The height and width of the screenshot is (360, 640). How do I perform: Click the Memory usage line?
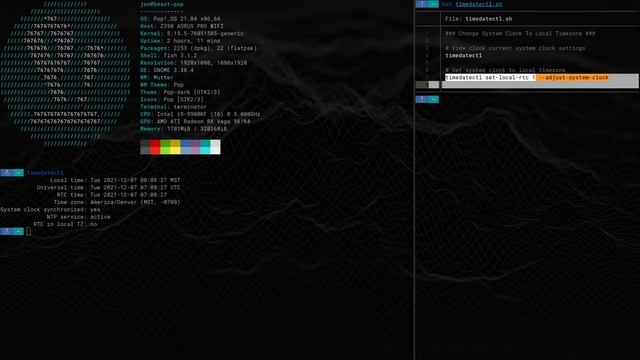184,129
